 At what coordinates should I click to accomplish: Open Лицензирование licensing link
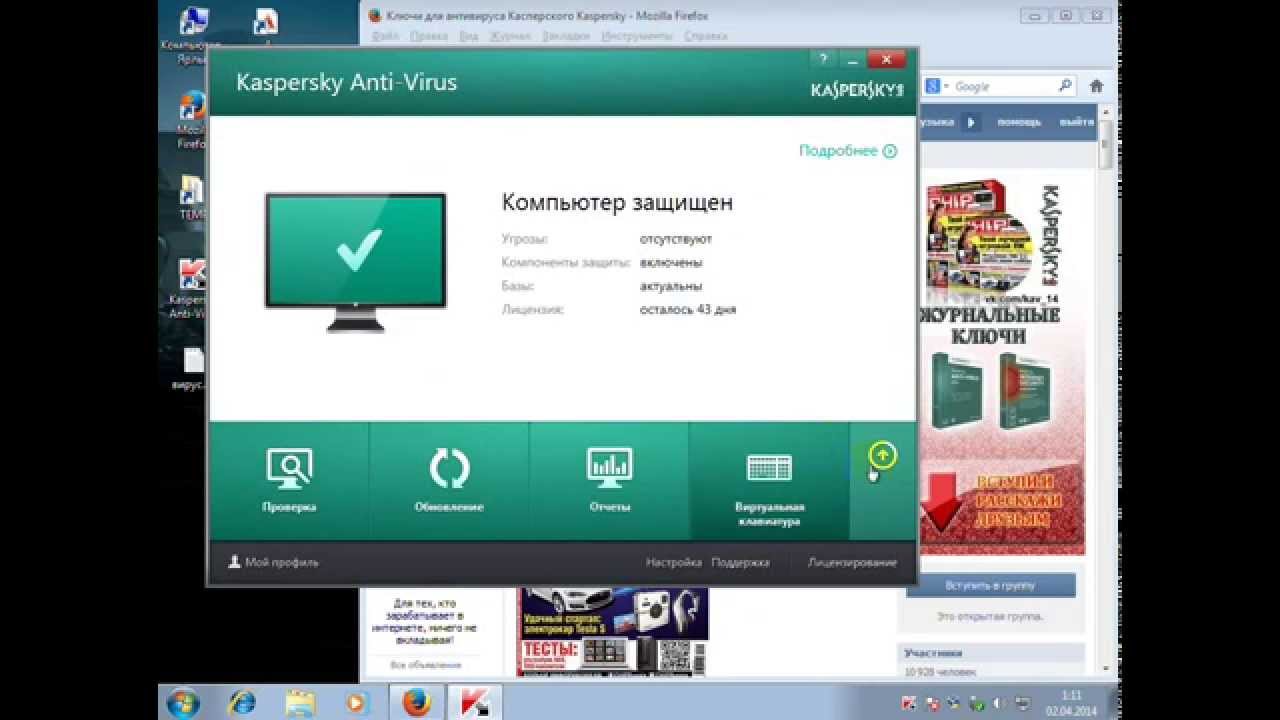pyautogui.click(x=852, y=562)
